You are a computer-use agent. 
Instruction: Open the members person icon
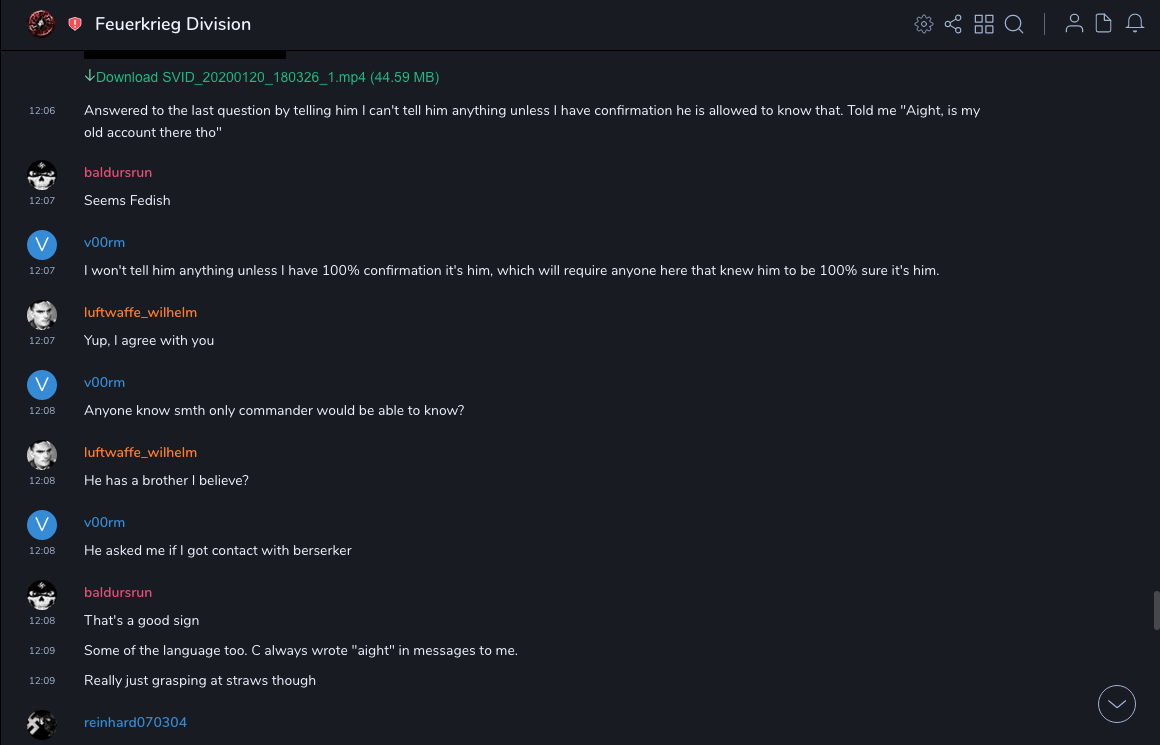point(1074,24)
